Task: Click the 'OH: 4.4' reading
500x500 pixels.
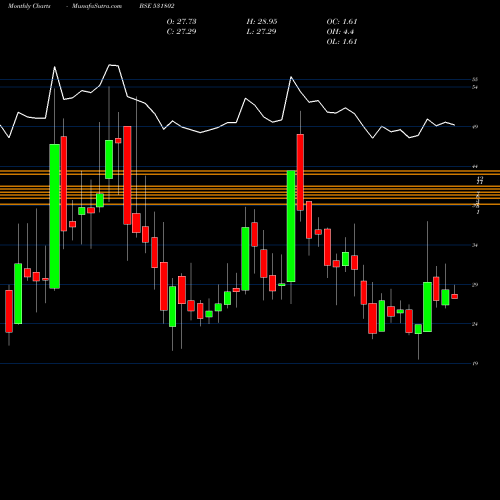Action: (x=340, y=32)
